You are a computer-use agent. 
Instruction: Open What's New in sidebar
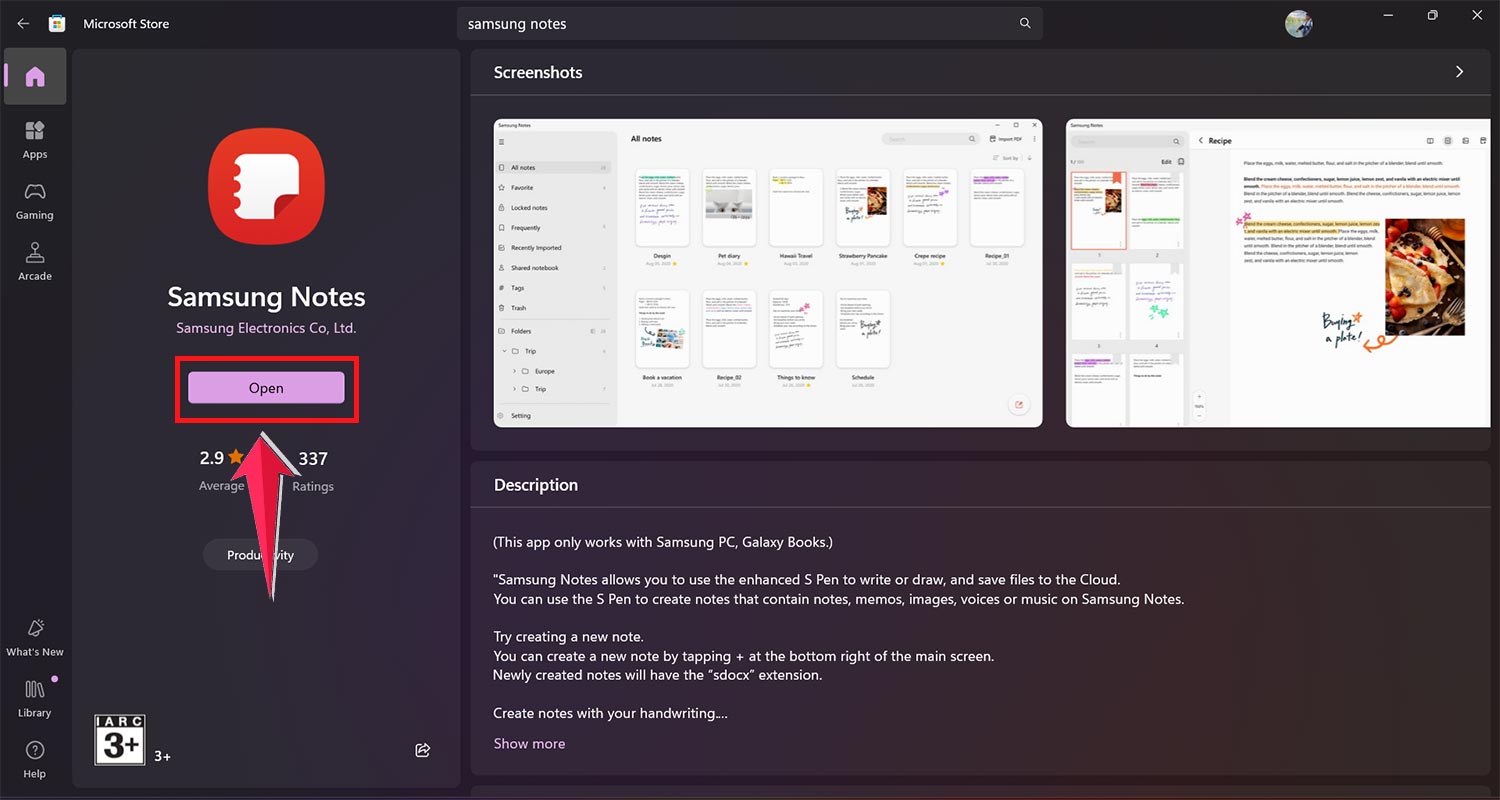[x=35, y=637]
